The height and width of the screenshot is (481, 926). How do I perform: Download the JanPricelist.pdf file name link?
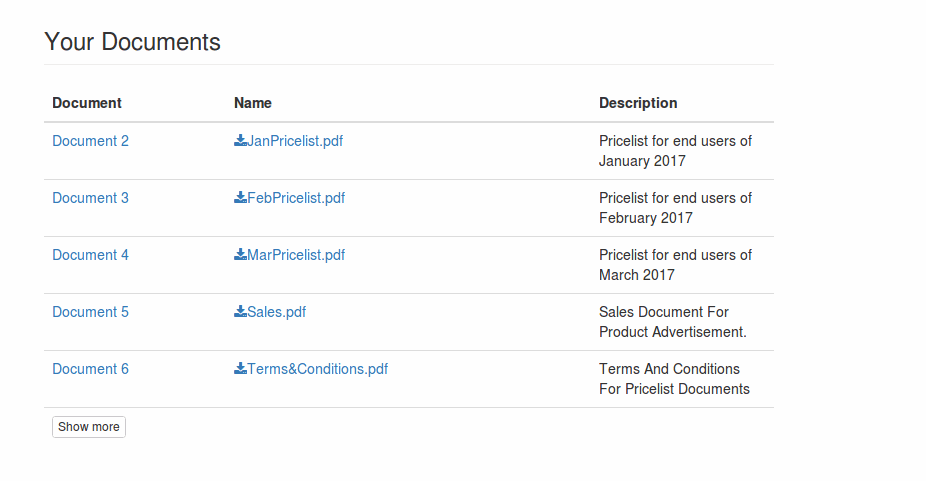point(295,141)
